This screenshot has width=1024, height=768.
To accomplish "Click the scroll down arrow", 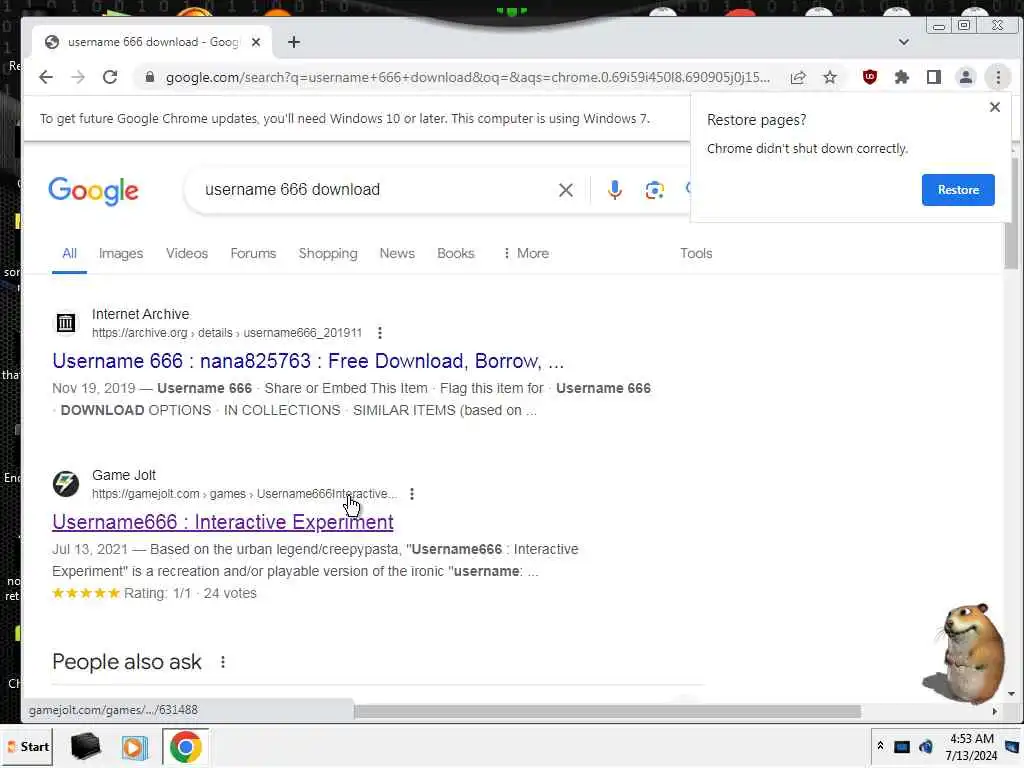I will 1011,694.
